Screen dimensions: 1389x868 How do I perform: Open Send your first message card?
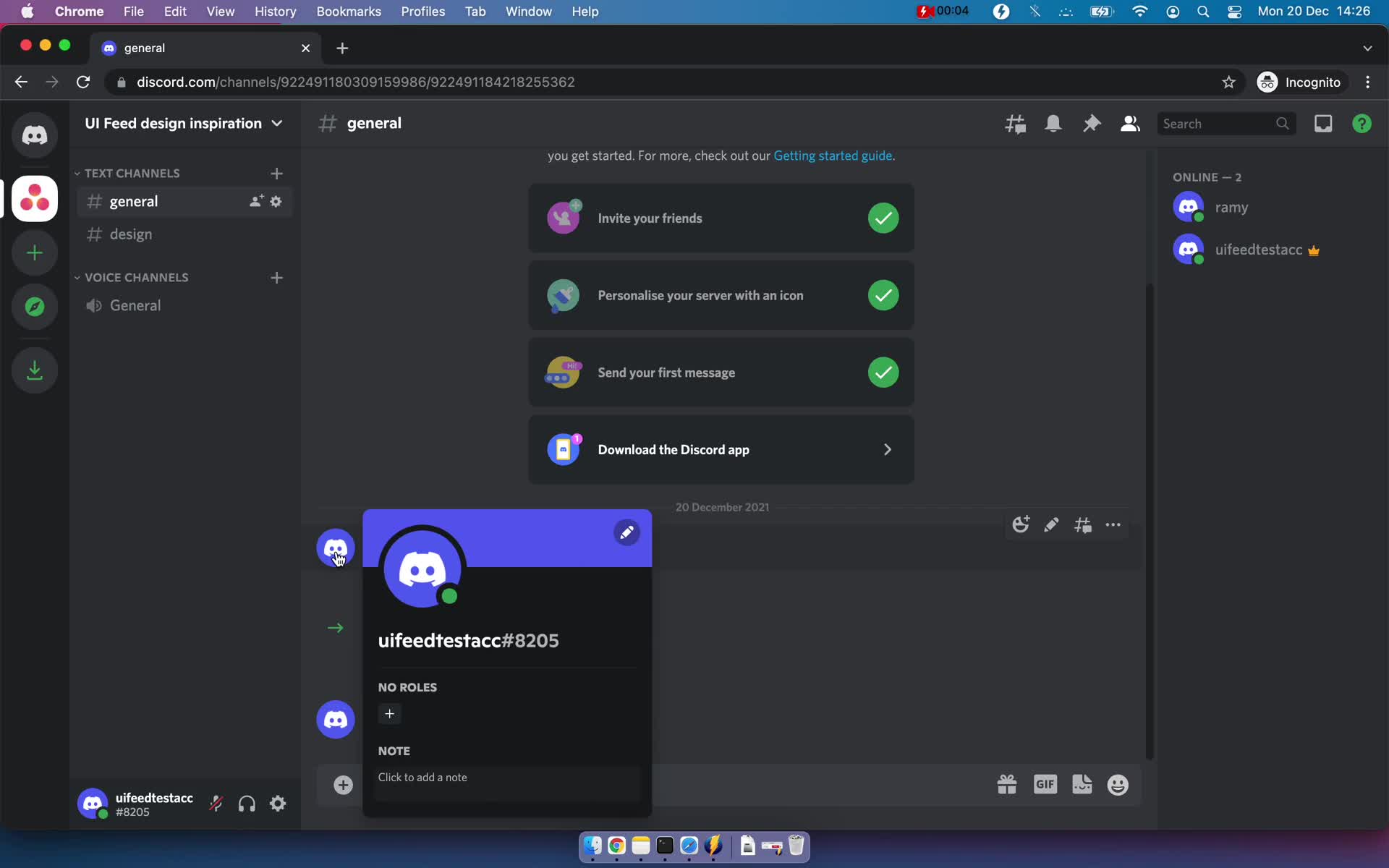721,373
